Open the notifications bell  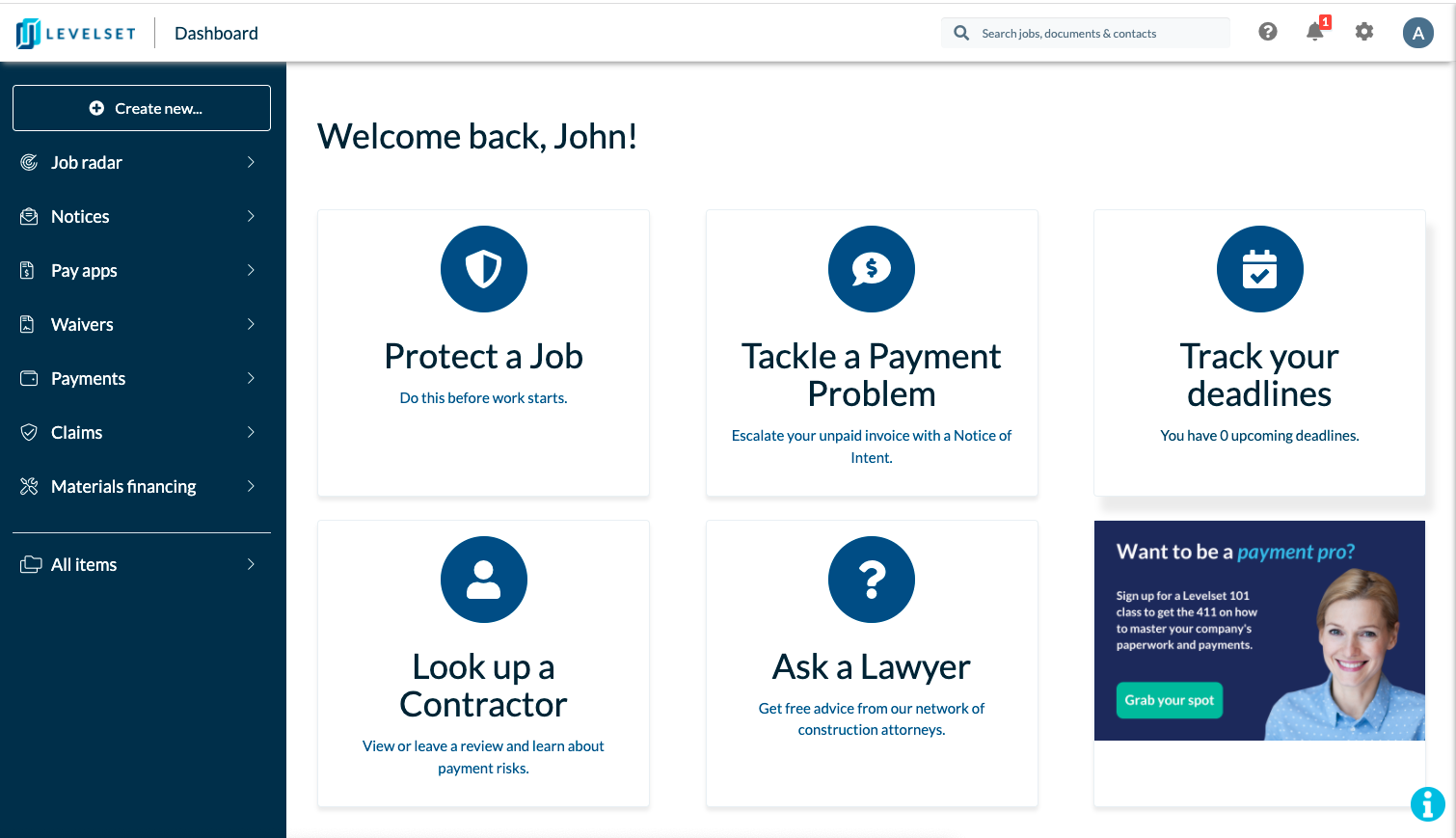pos(1315,32)
